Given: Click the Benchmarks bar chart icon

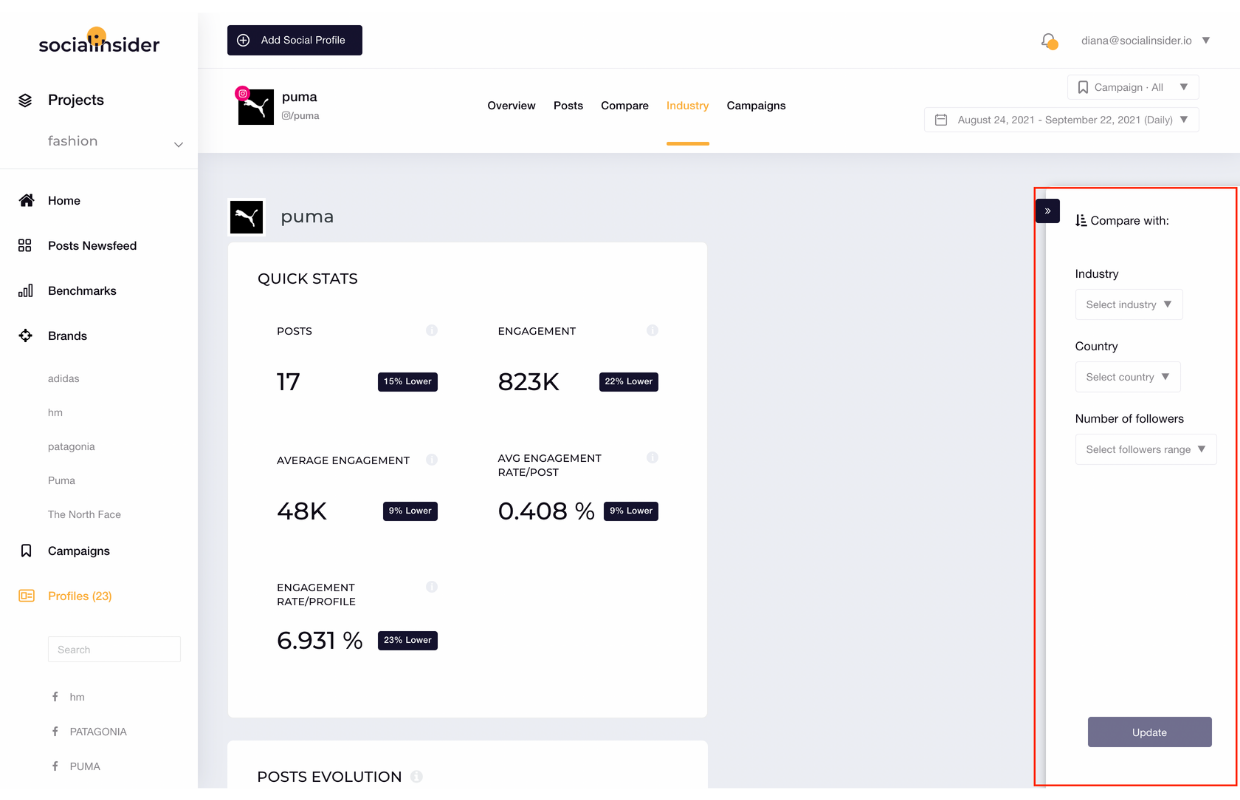Looking at the screenshot, I should (26, 291).
